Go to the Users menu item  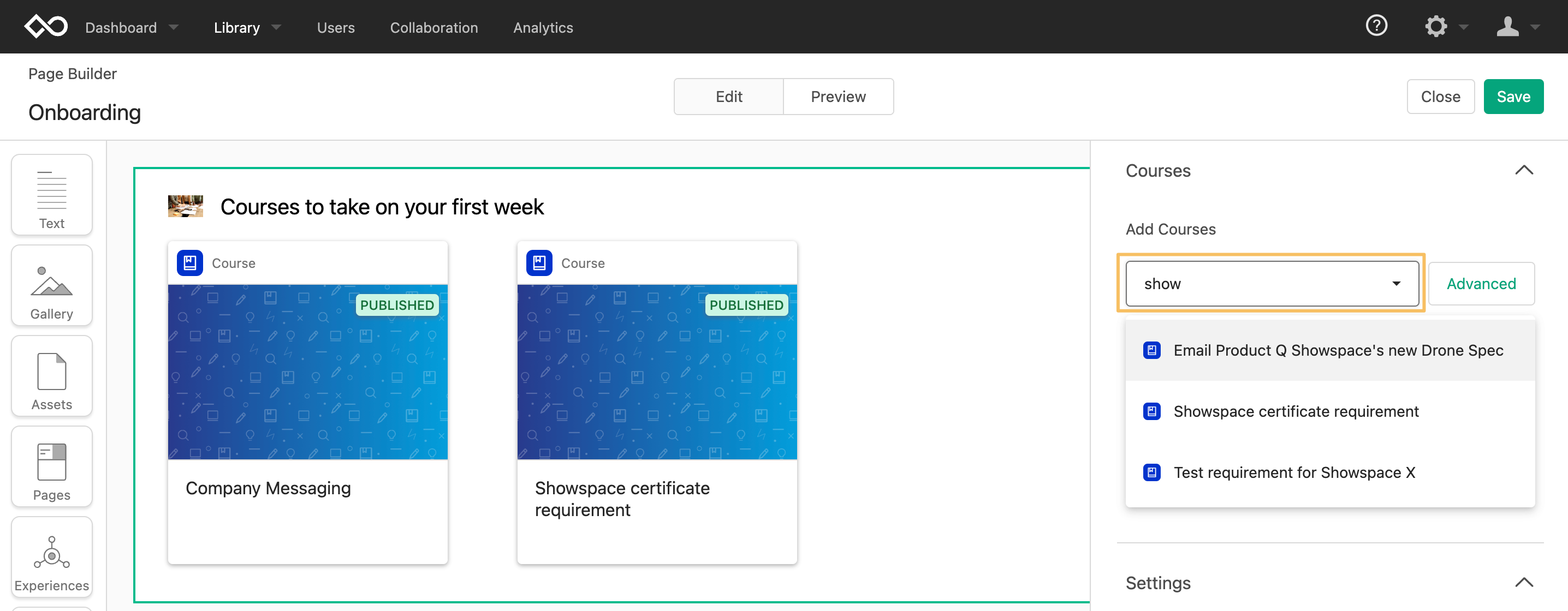click(x=336, y=27)
